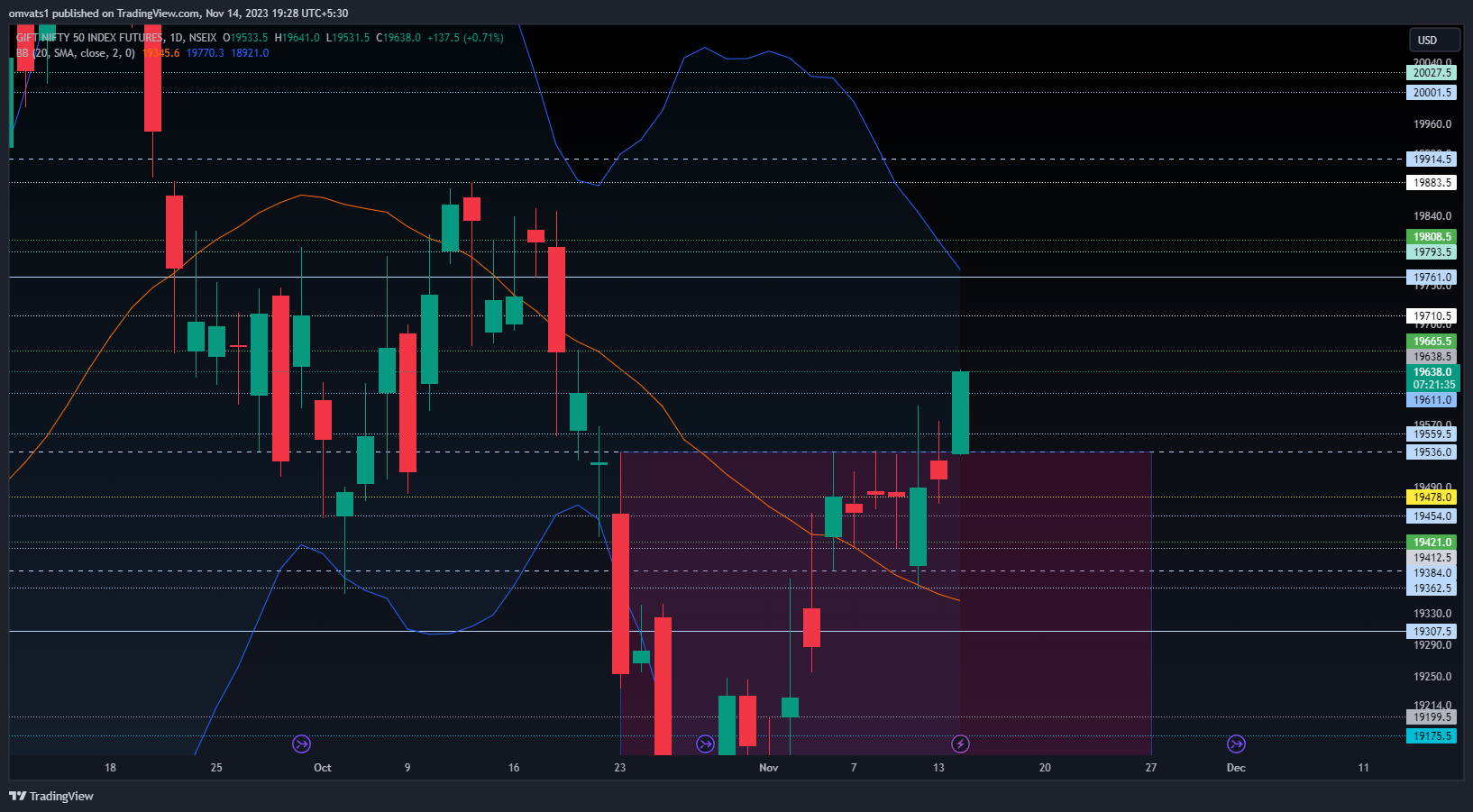Click the contract rollover icon near Oct
This screenshot has height=812, width=1473.
point(301,744)
